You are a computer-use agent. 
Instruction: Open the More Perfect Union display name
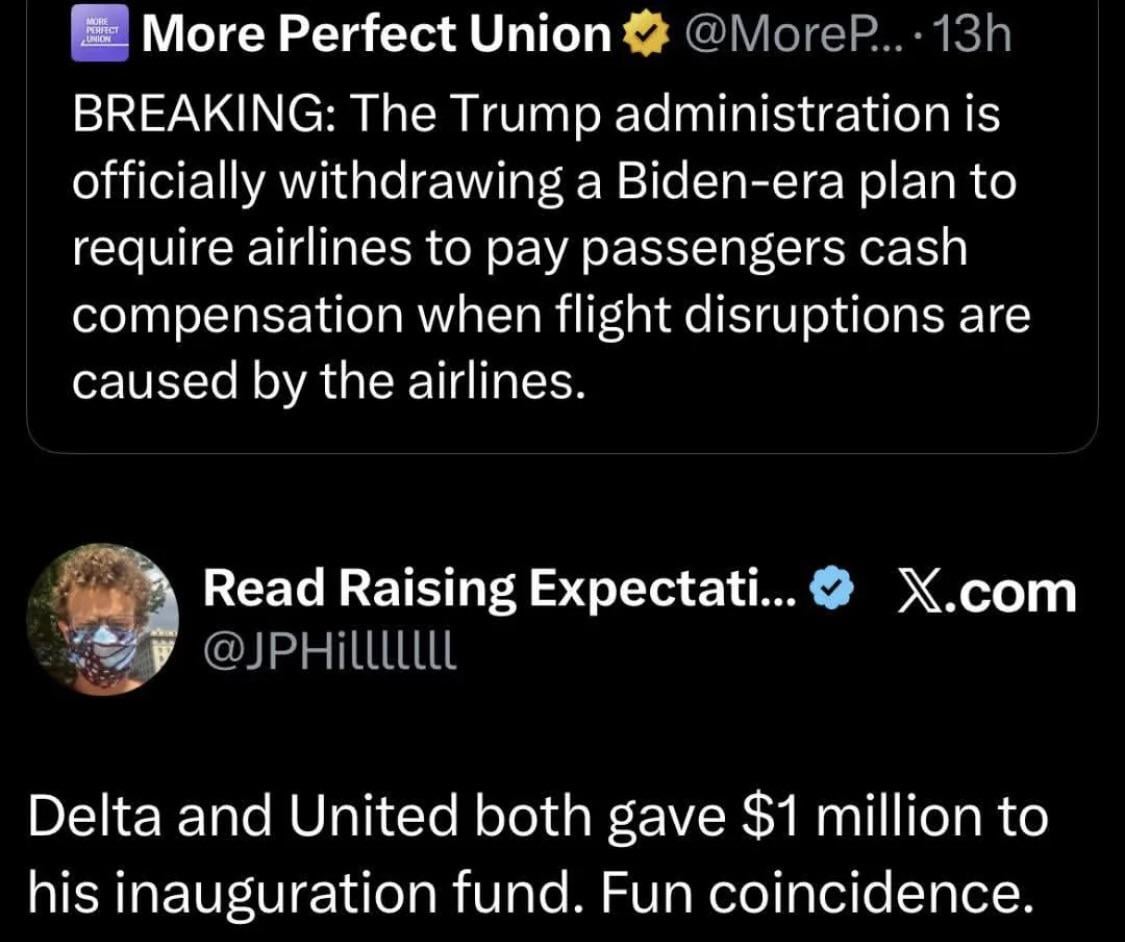(378, 37)
